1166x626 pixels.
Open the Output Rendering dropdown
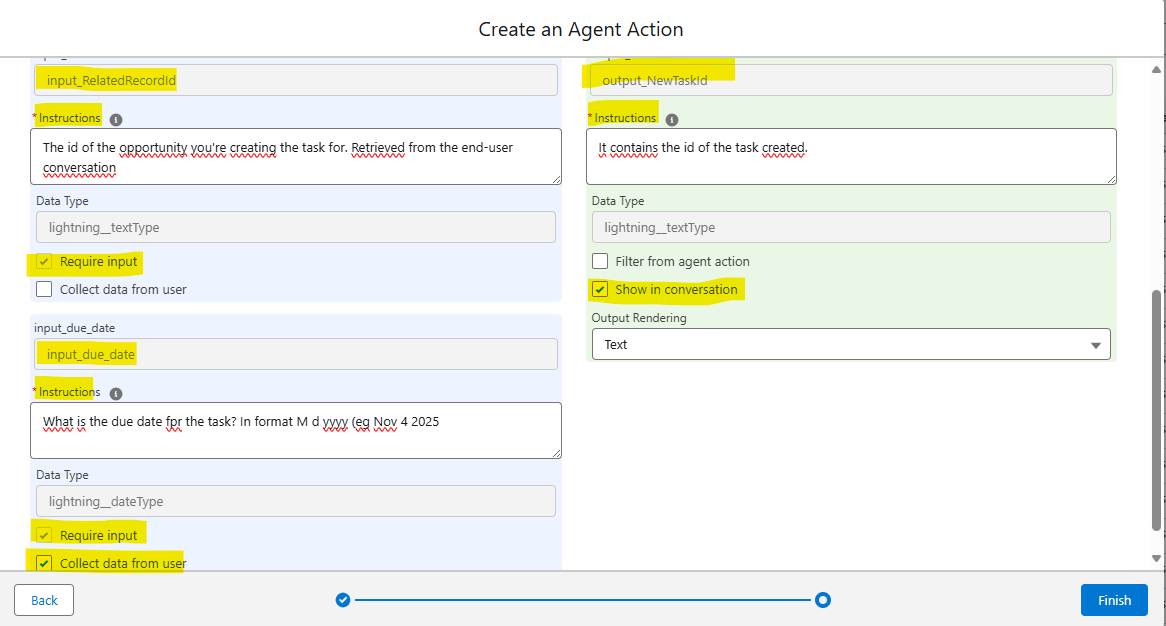tap(850, 344)
